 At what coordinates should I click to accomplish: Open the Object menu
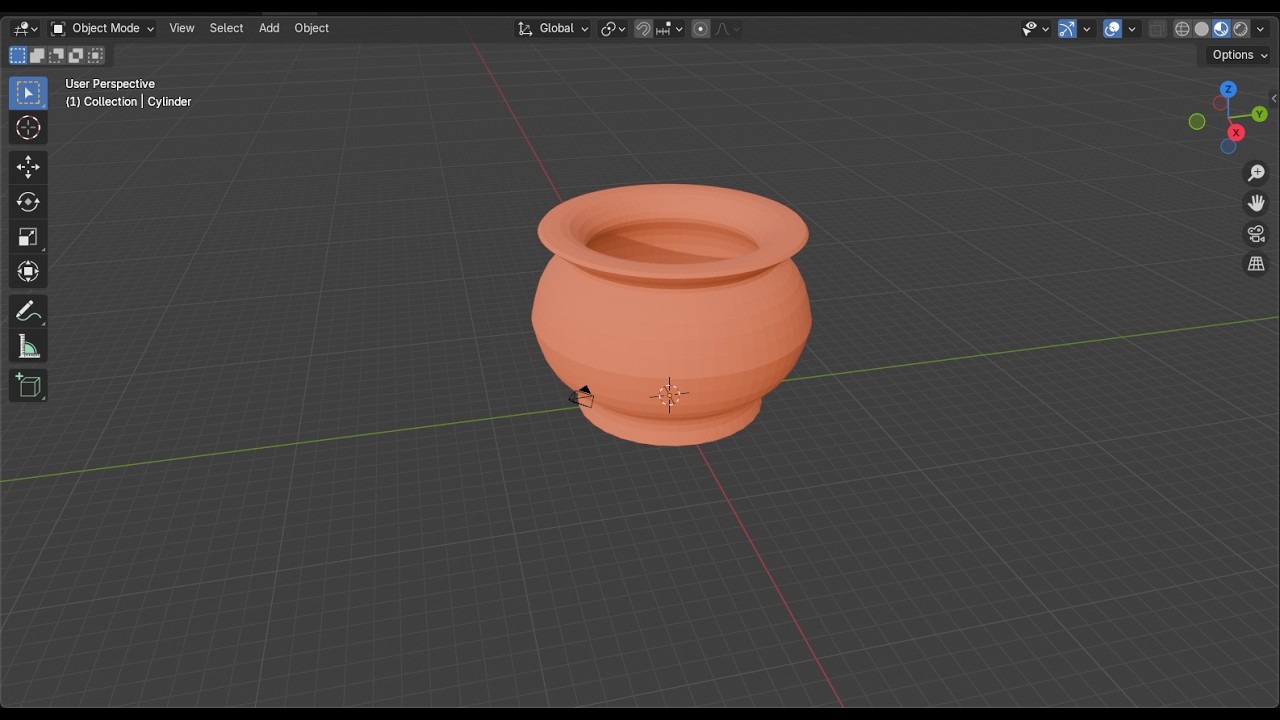click(312, 28)
